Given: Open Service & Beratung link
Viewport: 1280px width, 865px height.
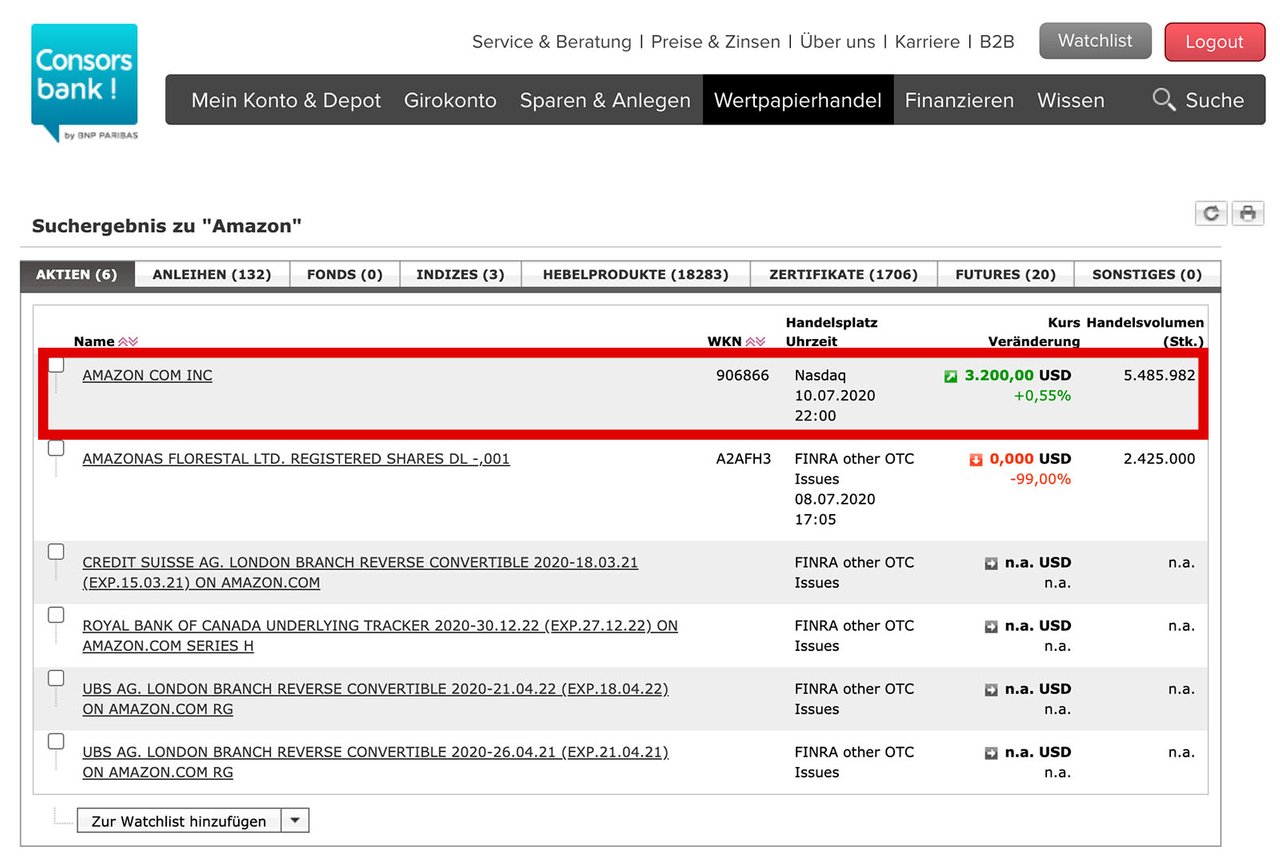Looking at the screenshot, I should click(552, 42).
